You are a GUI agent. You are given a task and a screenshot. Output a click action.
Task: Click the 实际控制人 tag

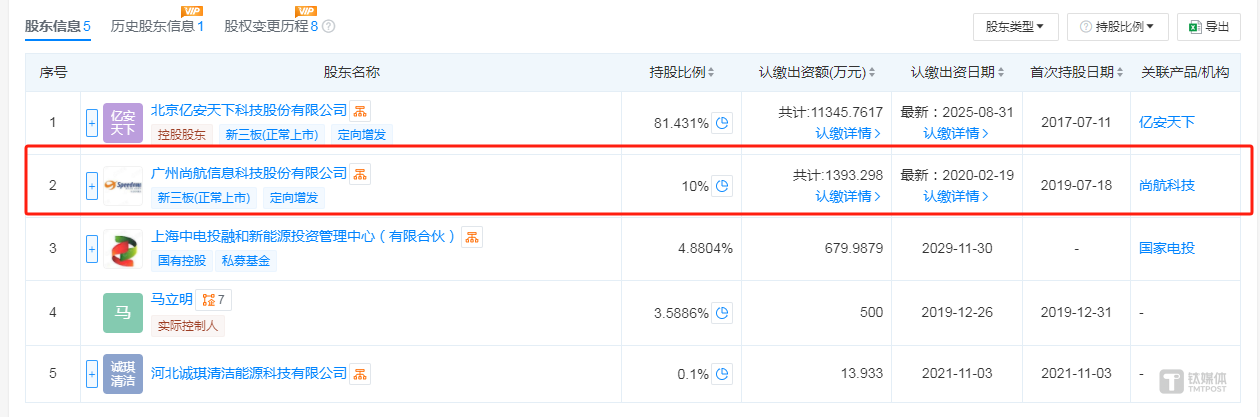pyautogui.click(x=188, y=325)
